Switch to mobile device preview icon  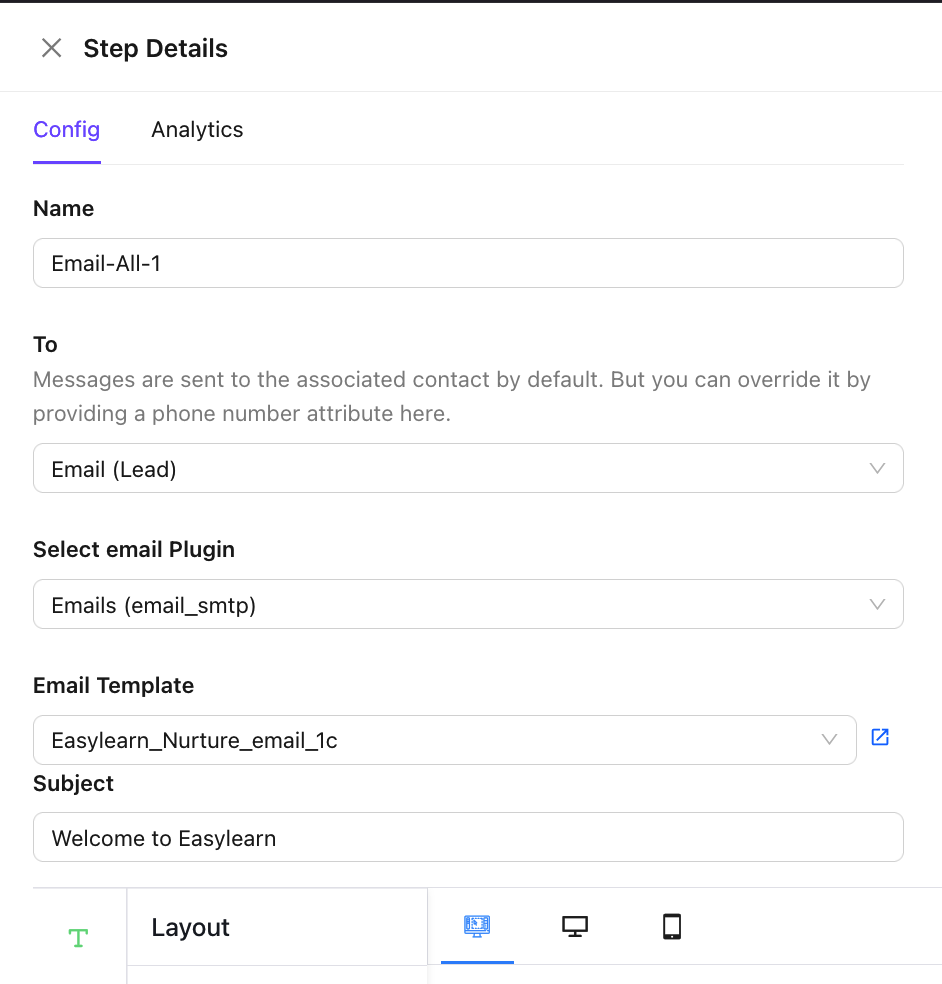[672, 927]
